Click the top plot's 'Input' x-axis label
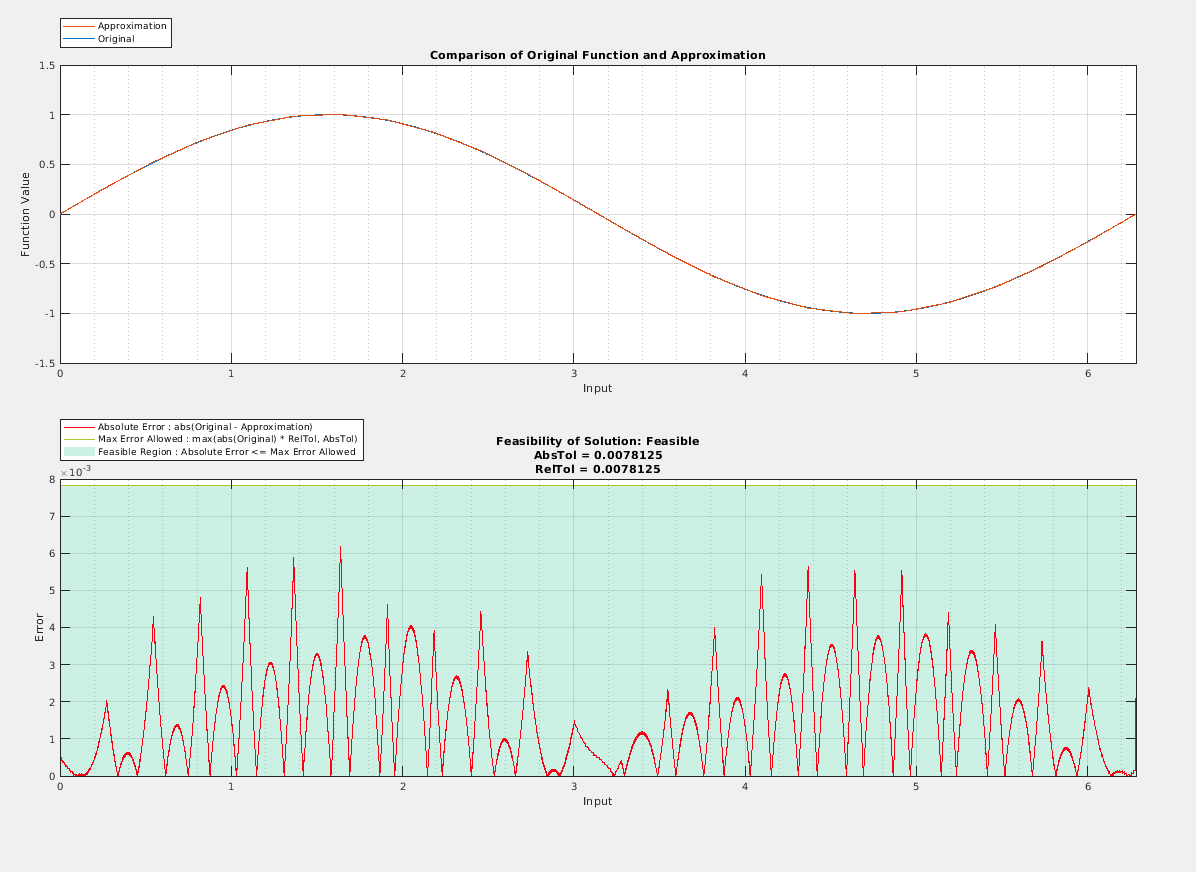 (x=597, y=388)
